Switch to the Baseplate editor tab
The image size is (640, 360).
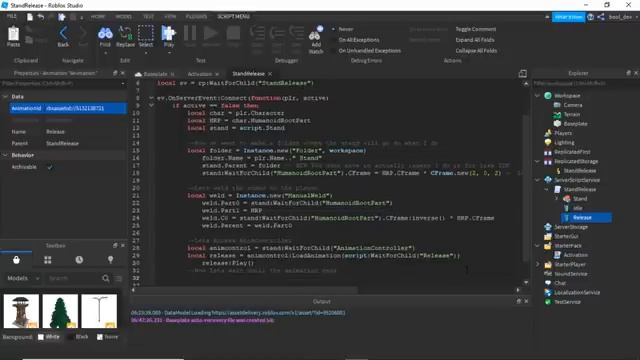tap(155, 74)
